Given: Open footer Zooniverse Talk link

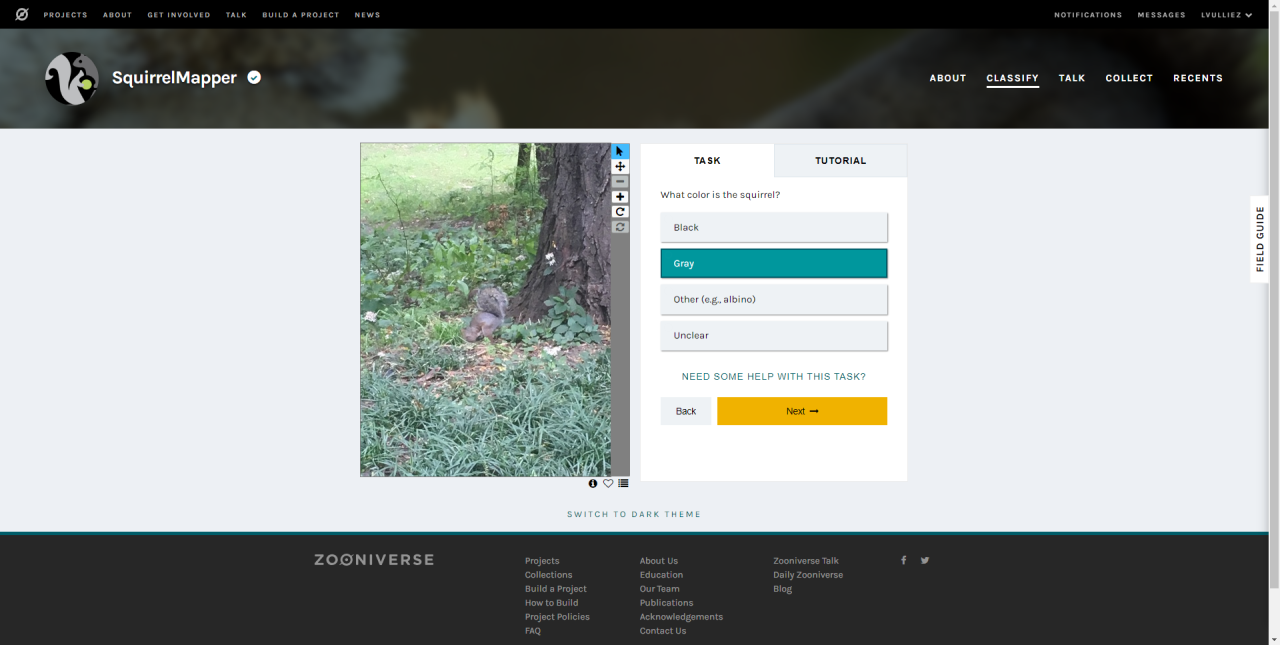Looking at the screenshot, I should tap(806, 561).
